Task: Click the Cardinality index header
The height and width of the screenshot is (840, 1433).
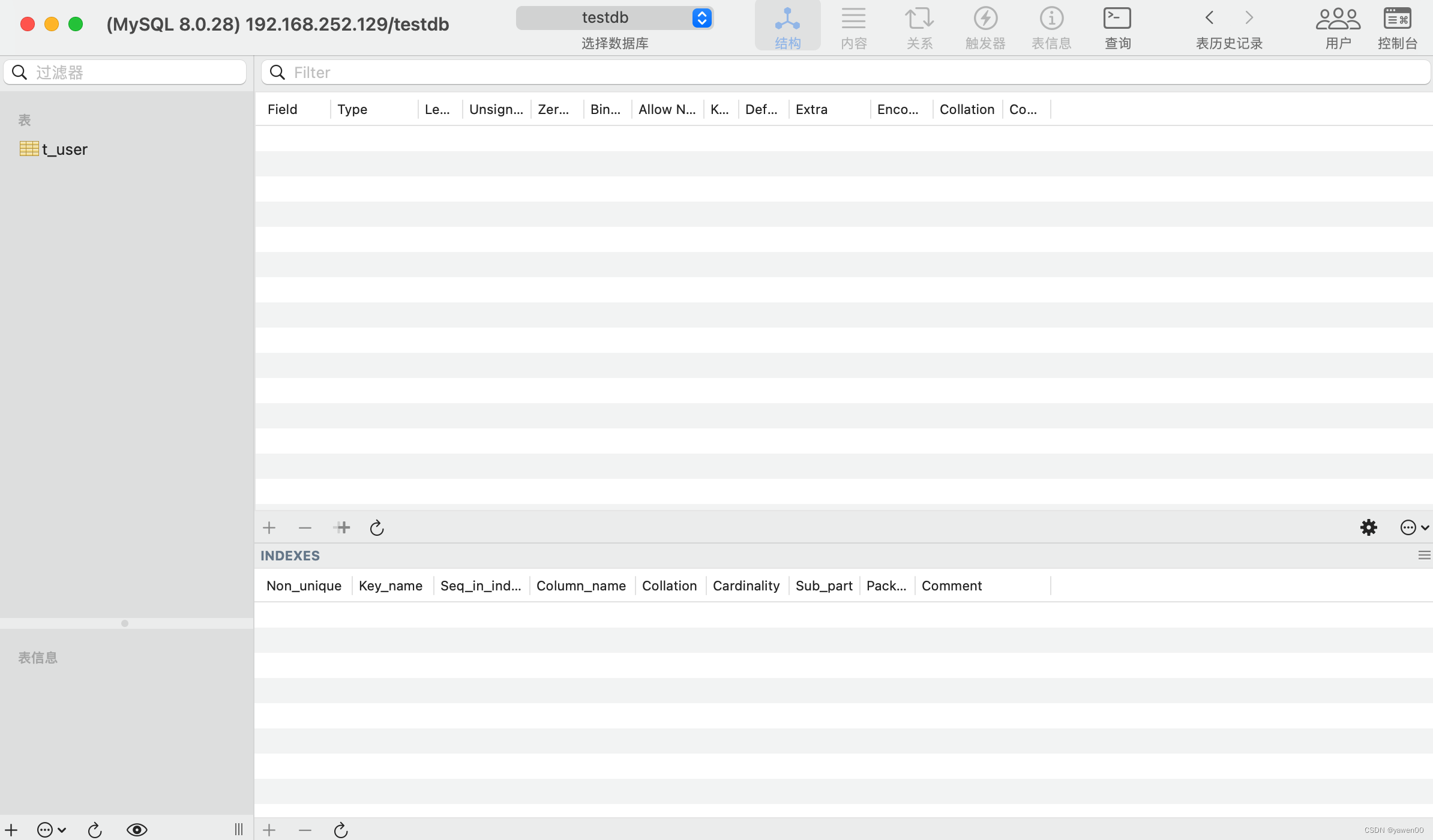Action: point(747,586)
